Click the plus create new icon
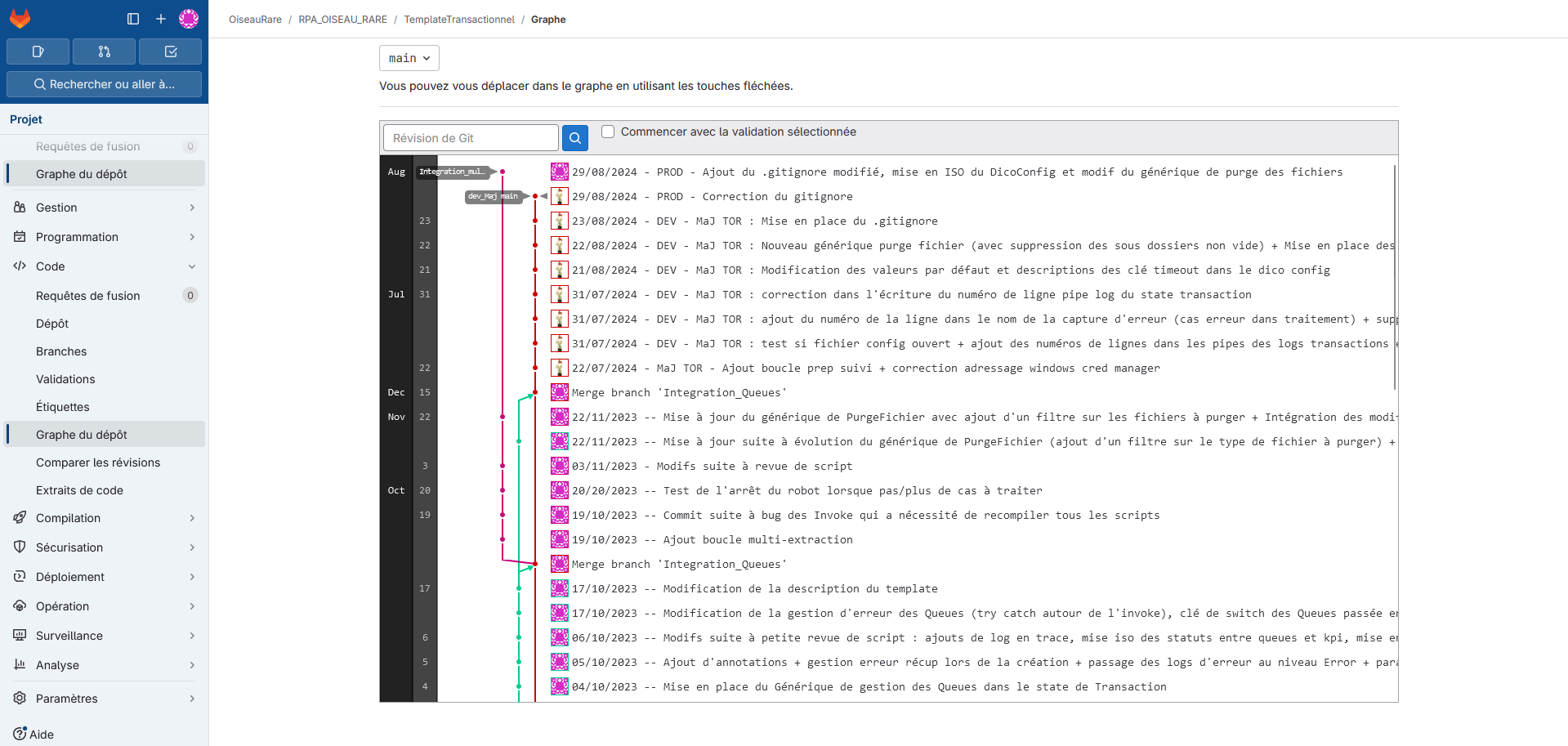The height and width of the screenshot is (746, 1568). coord(161,19)
